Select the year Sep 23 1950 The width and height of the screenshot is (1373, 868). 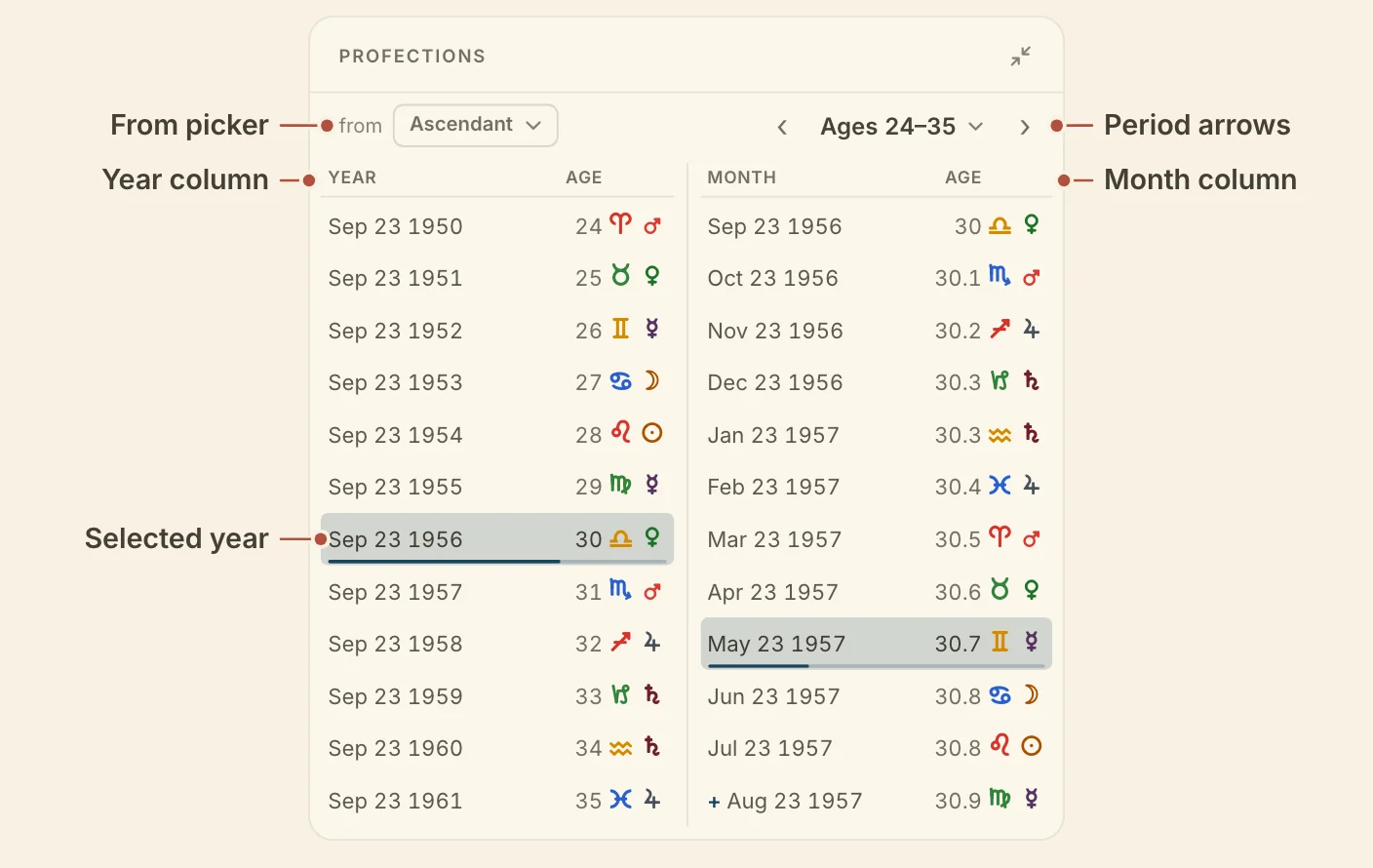(x=496, y=226)
